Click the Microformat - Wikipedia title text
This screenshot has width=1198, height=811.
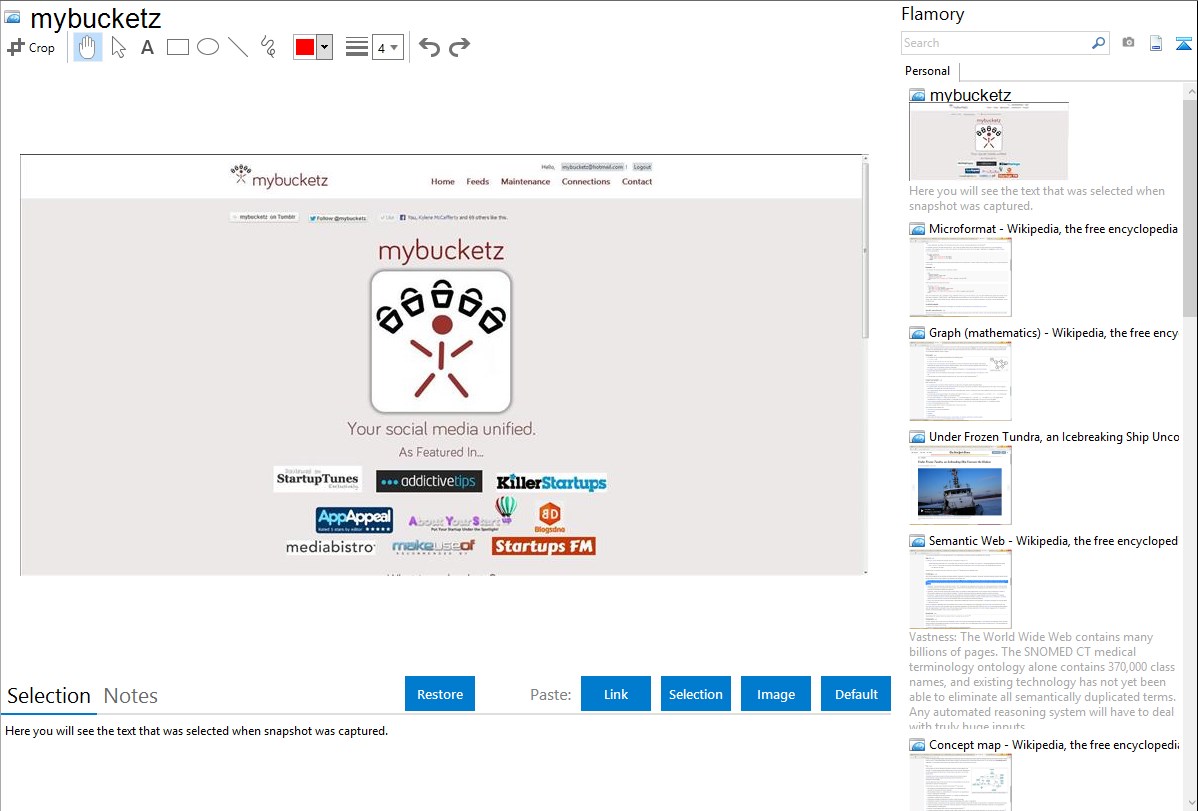(x=1053, y=229)
